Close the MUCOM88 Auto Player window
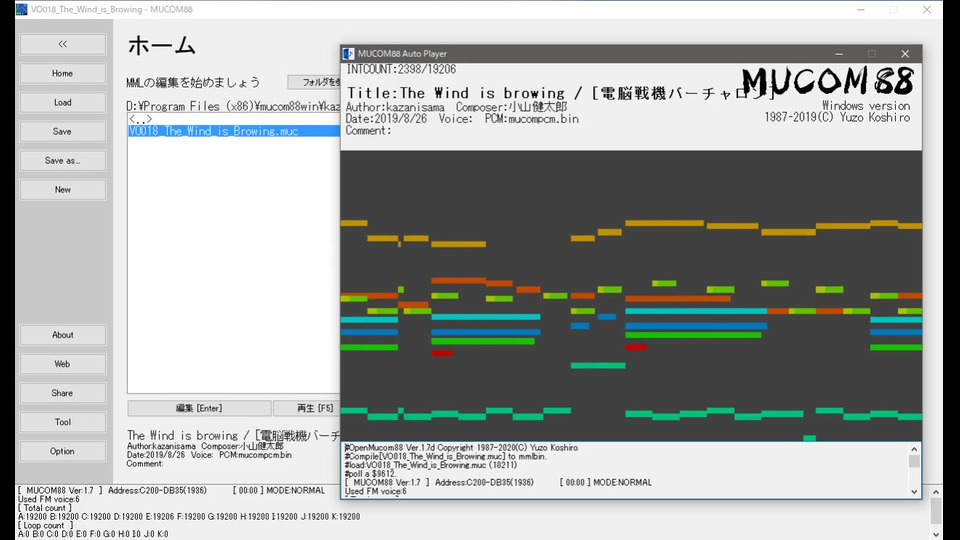The height and width of the screenshot is (540, 960). pos(905,54)
